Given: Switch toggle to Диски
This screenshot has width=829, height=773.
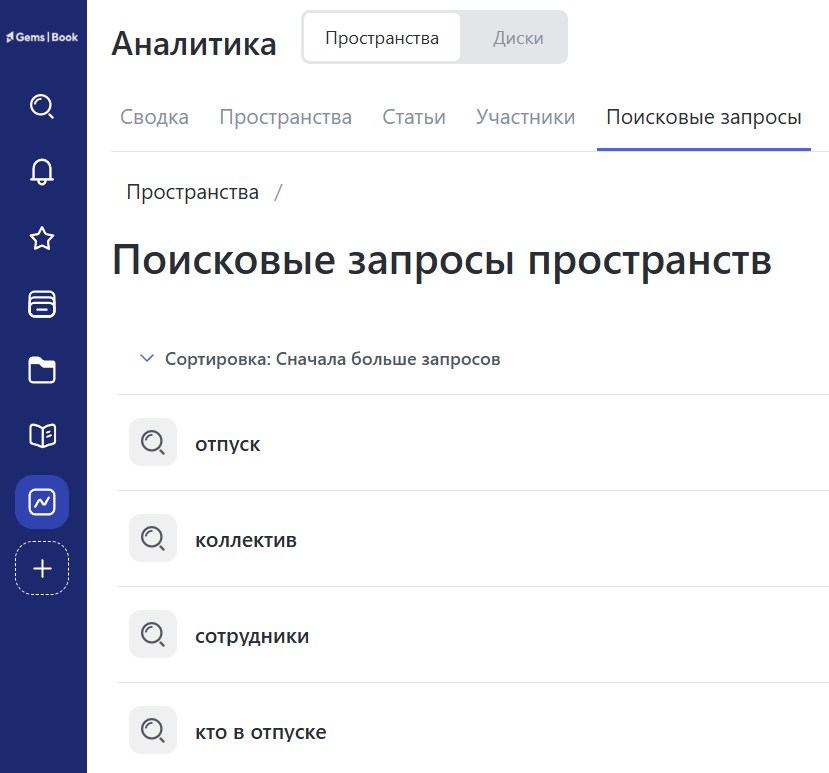Looking at the screenshot, I should [518, 38].
